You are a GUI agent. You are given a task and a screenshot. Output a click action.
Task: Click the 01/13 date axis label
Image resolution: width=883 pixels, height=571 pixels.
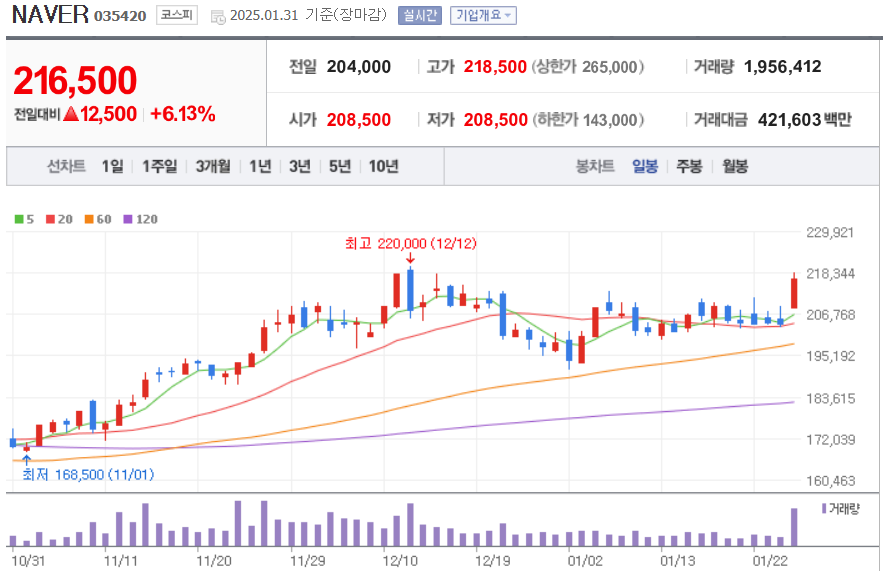(677, 561)
